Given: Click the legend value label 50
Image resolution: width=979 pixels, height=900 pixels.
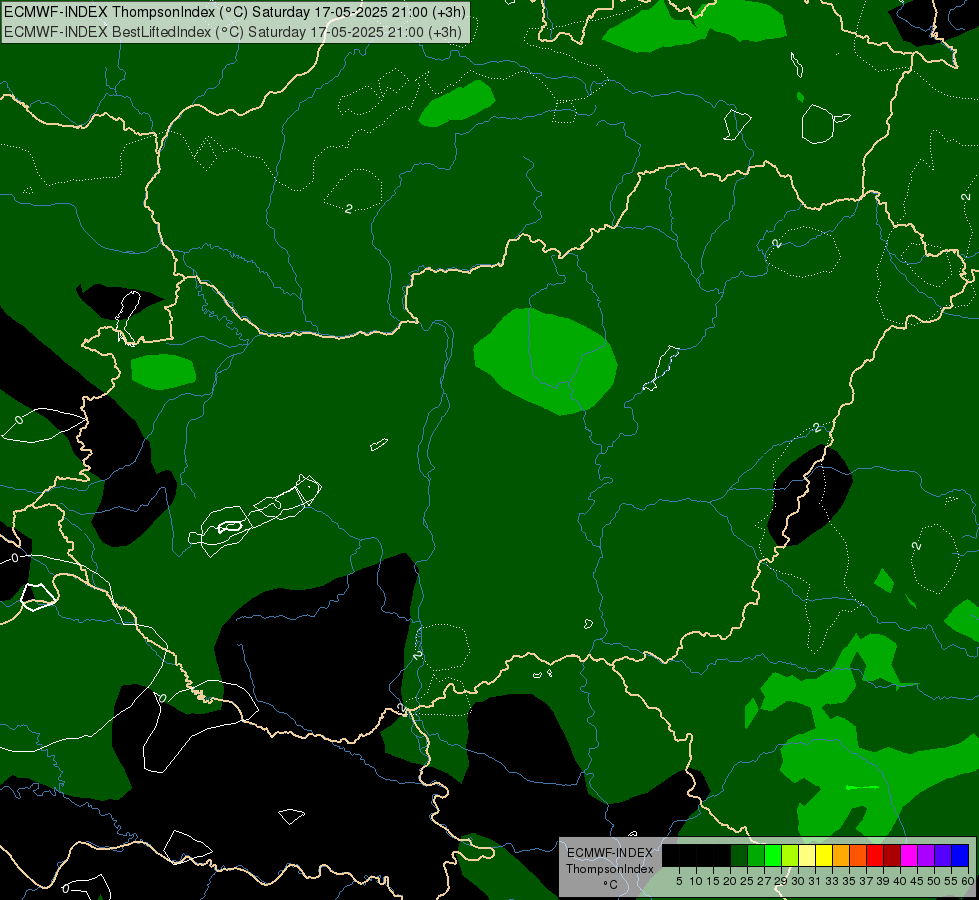Looking at the screenshot, I should pyautogui.click(x=933, y=881).
